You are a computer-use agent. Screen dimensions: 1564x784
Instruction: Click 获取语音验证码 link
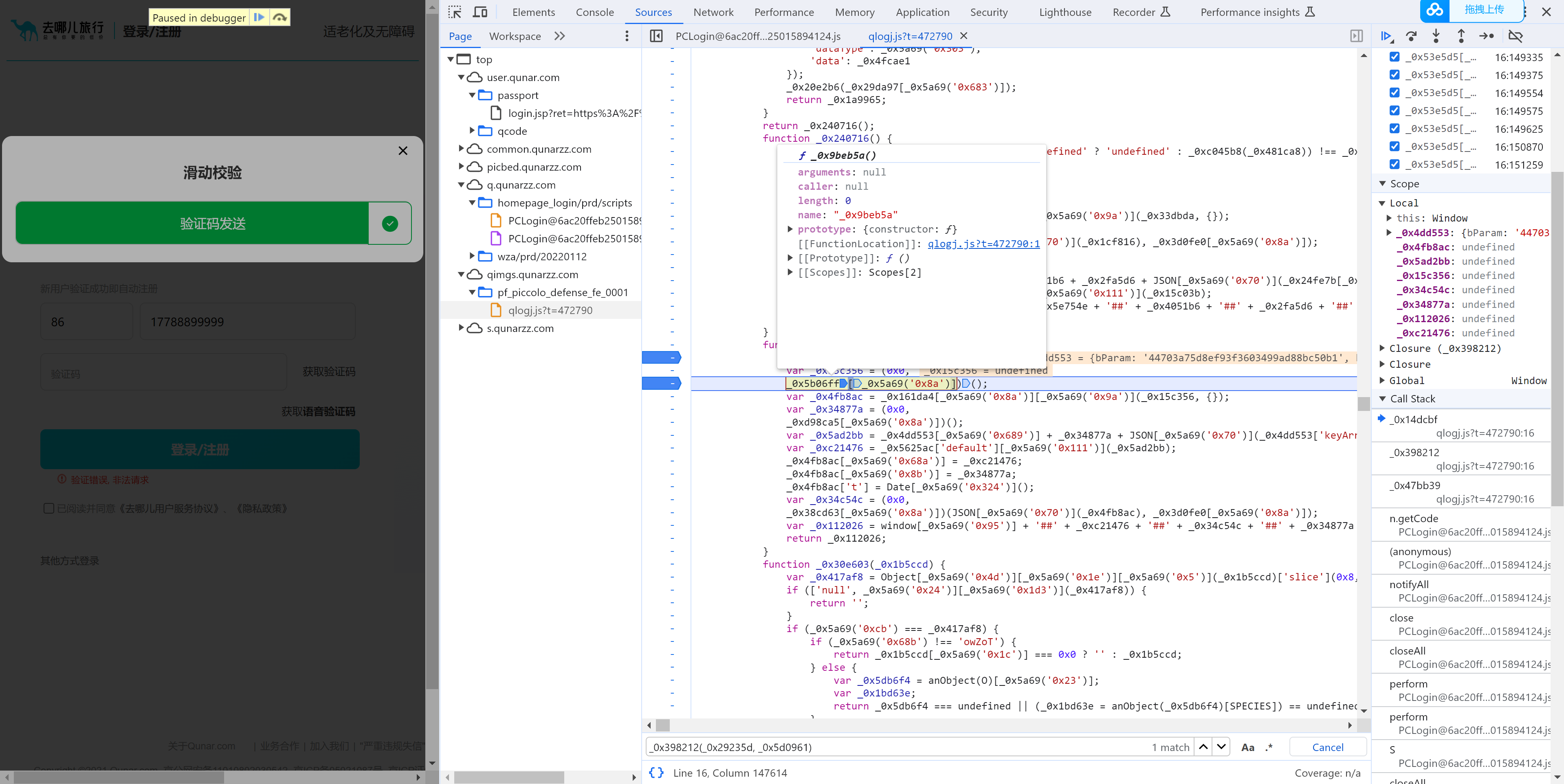[x=318, y=411]
